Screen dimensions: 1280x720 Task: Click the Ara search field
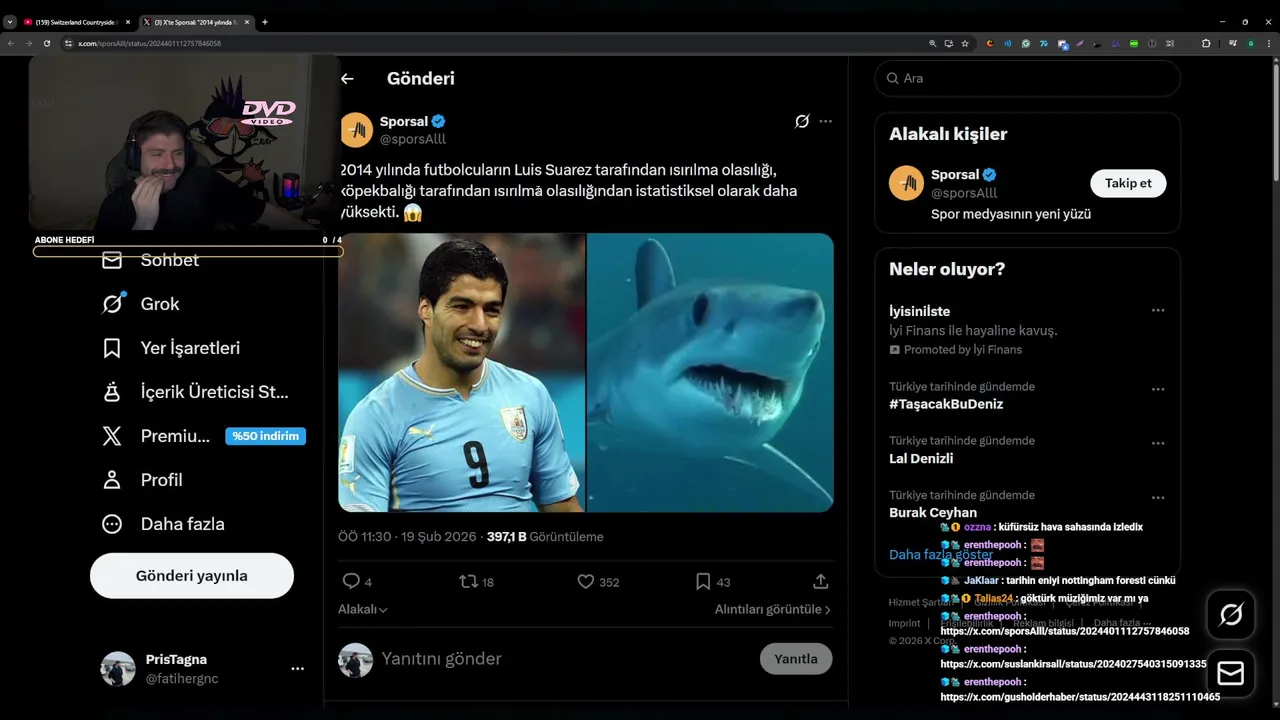tap(1027, 78)
